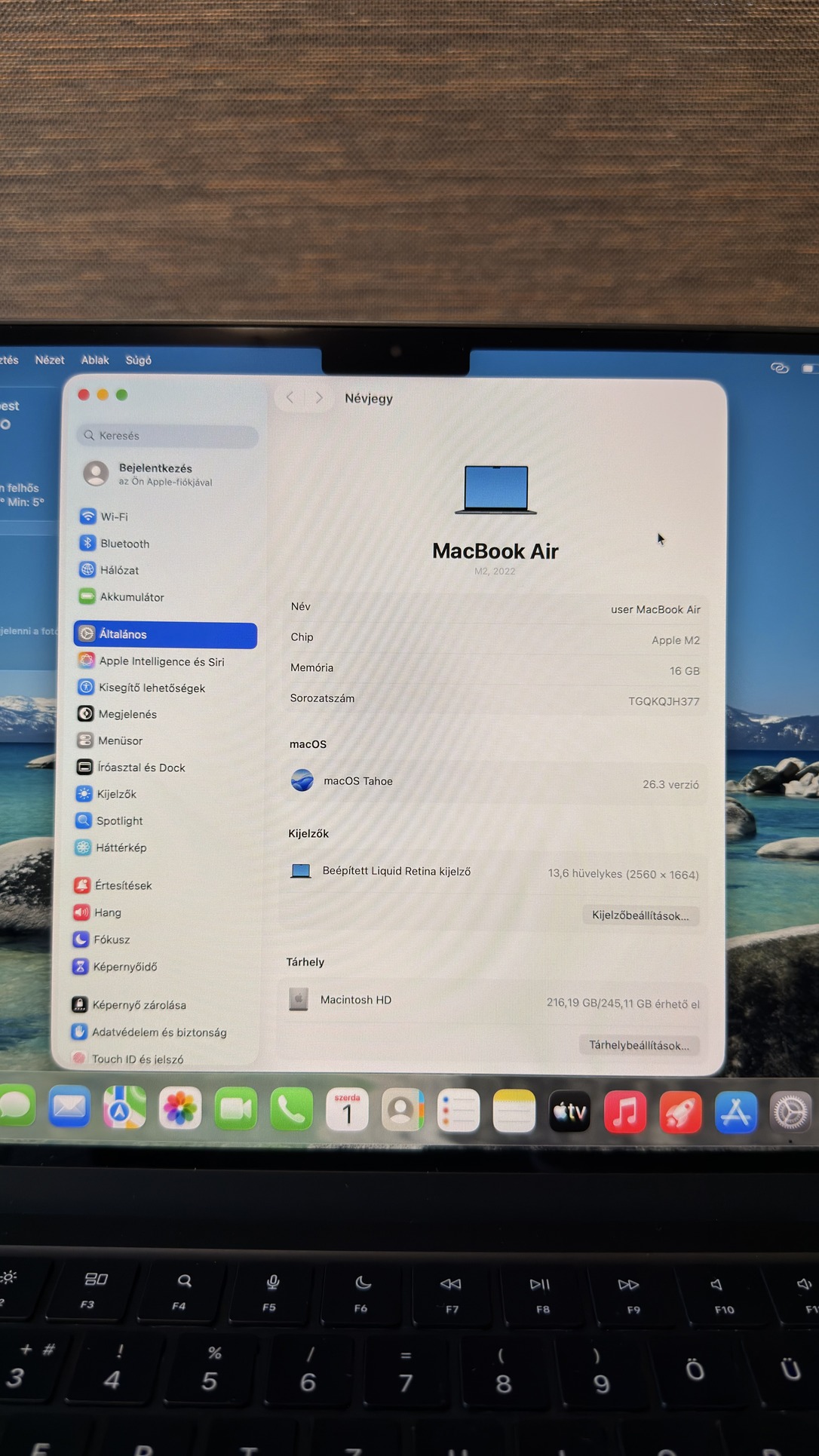Open Contacts from the Dock
This screenshot has height=1456, width=819.
(x=403, y=1110)
